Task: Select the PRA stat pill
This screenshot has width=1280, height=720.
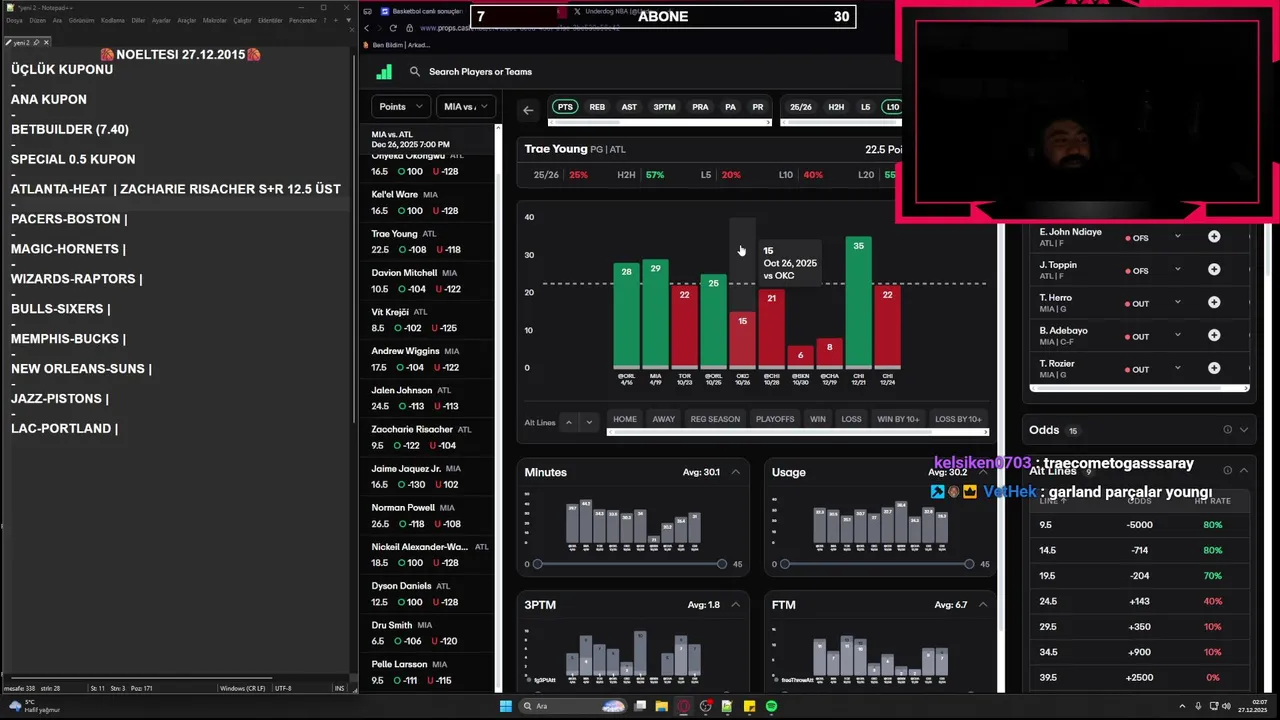Action: (x=700, y=107)
